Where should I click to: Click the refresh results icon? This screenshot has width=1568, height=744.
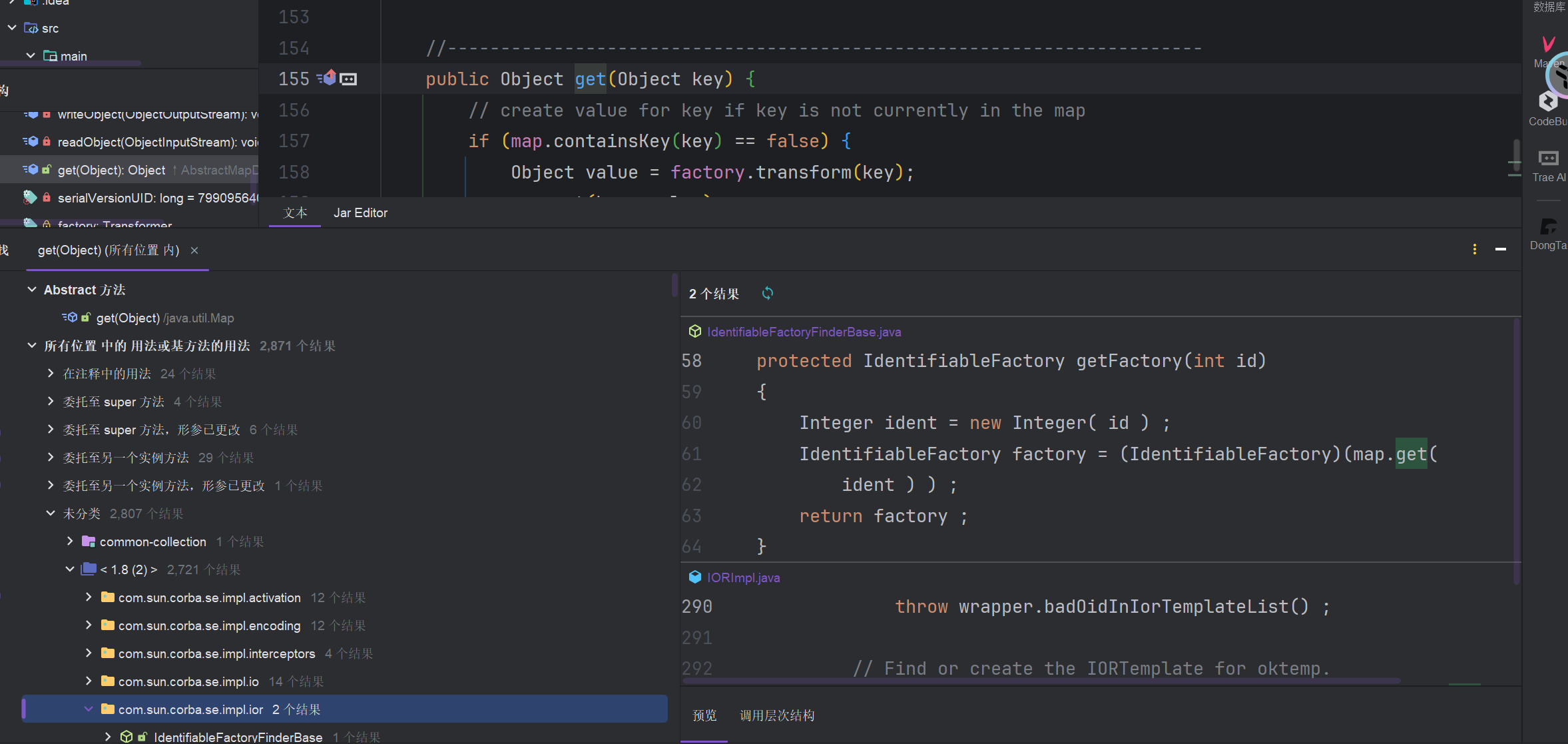tap(767, 293)
